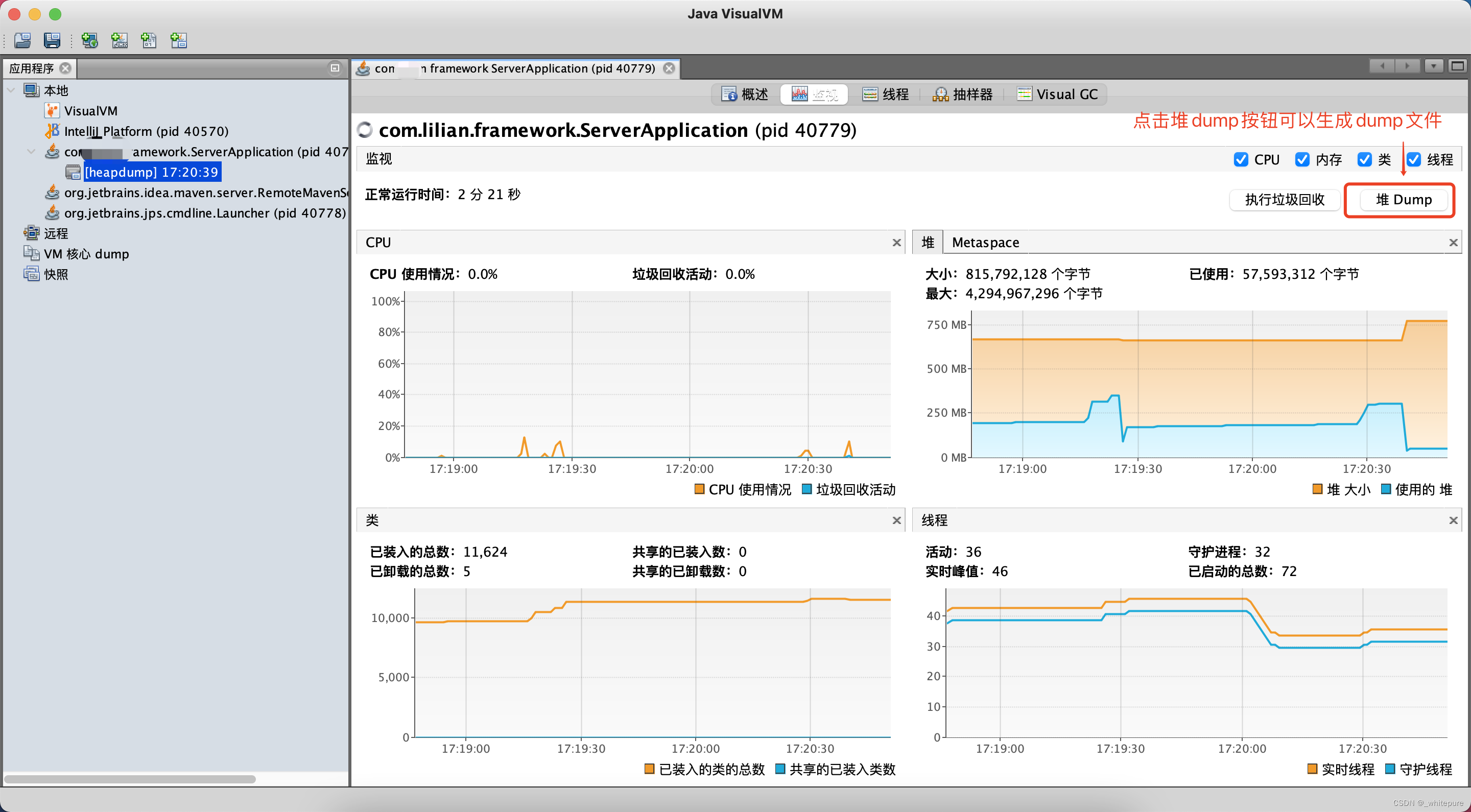The width and height of the screenshot is (1471, 812).
Task: Switch to the 抽样器 tab
Action: coord(963,94)
